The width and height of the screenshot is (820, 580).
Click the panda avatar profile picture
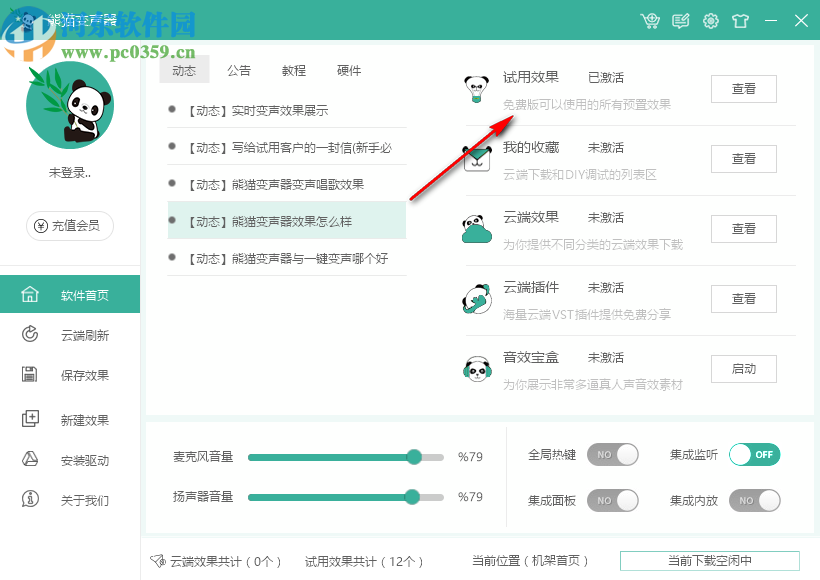click(x=70, y=105)
